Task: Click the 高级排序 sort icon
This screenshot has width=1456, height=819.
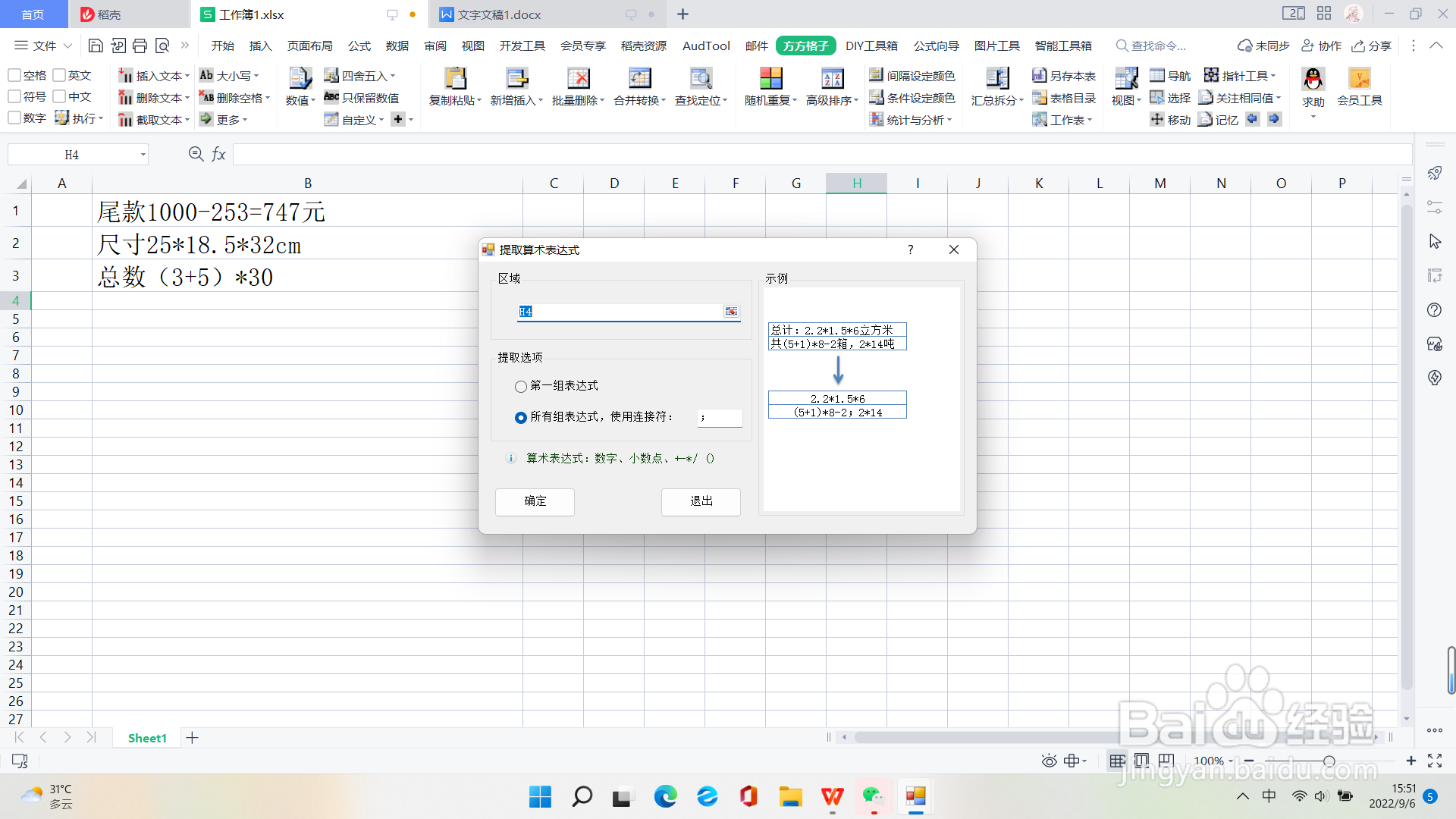Action: [x=832, y=79]
